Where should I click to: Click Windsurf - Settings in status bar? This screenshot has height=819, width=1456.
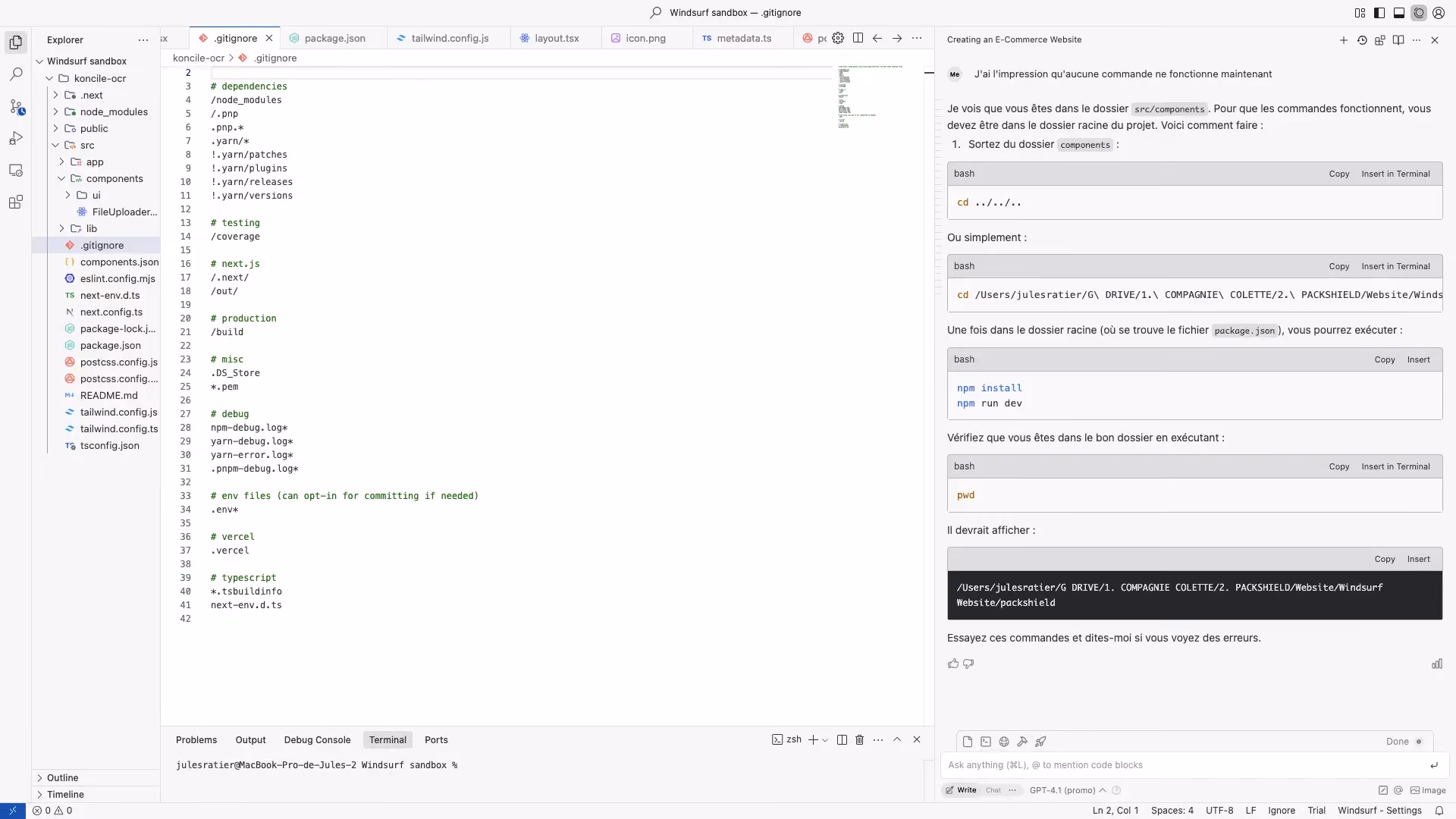click(x=1379, y=811)
